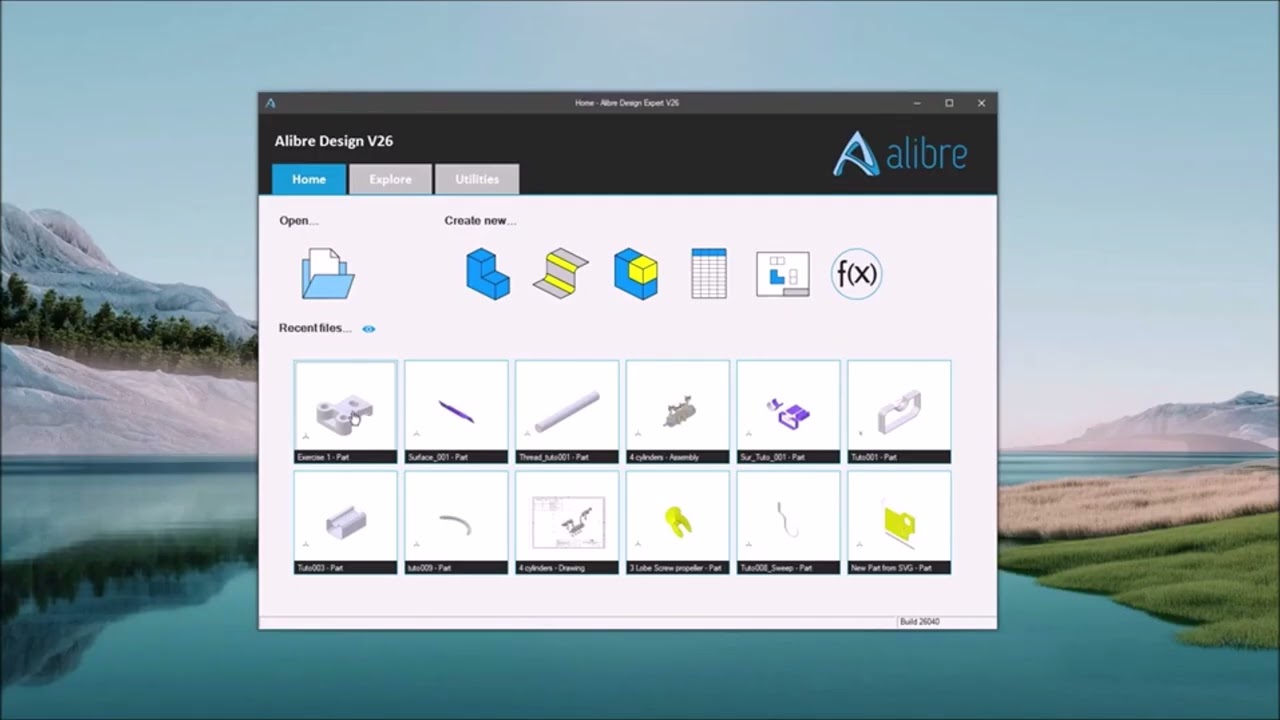Open the recent file Tuto001 - Part
The height and width of the screenshot is (720, 1280).
point(899,412)
